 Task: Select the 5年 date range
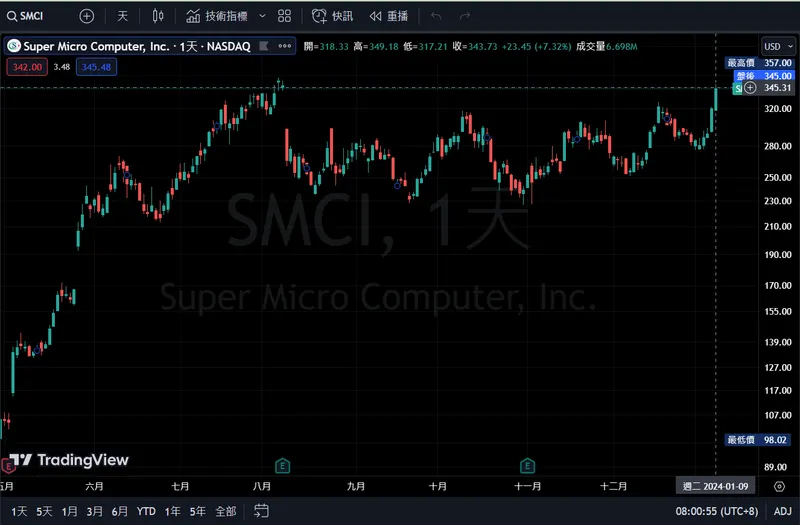click(x=197, y=511)
